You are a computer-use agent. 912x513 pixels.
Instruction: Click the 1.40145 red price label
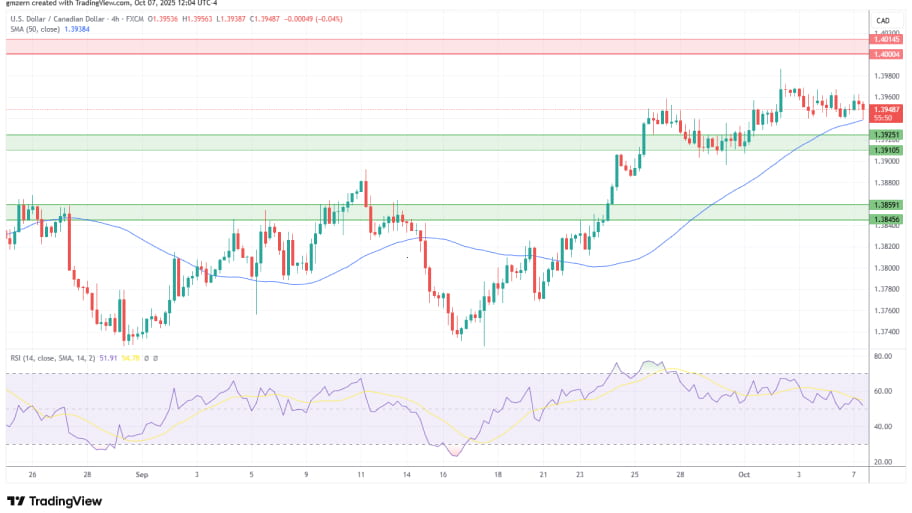point(885,40)
